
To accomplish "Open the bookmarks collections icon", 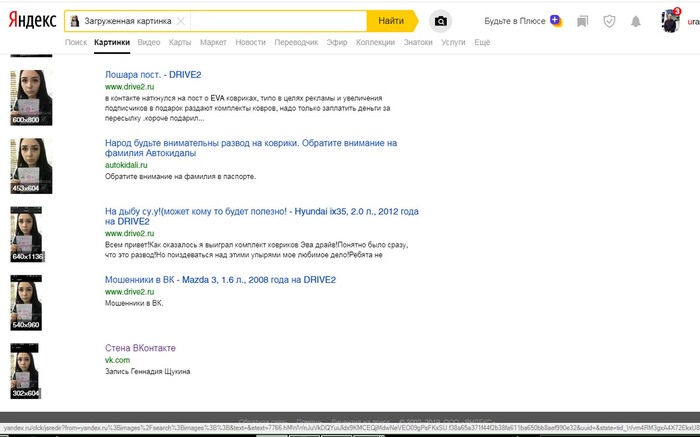I will pyautogui.click(x=582, y=21).
